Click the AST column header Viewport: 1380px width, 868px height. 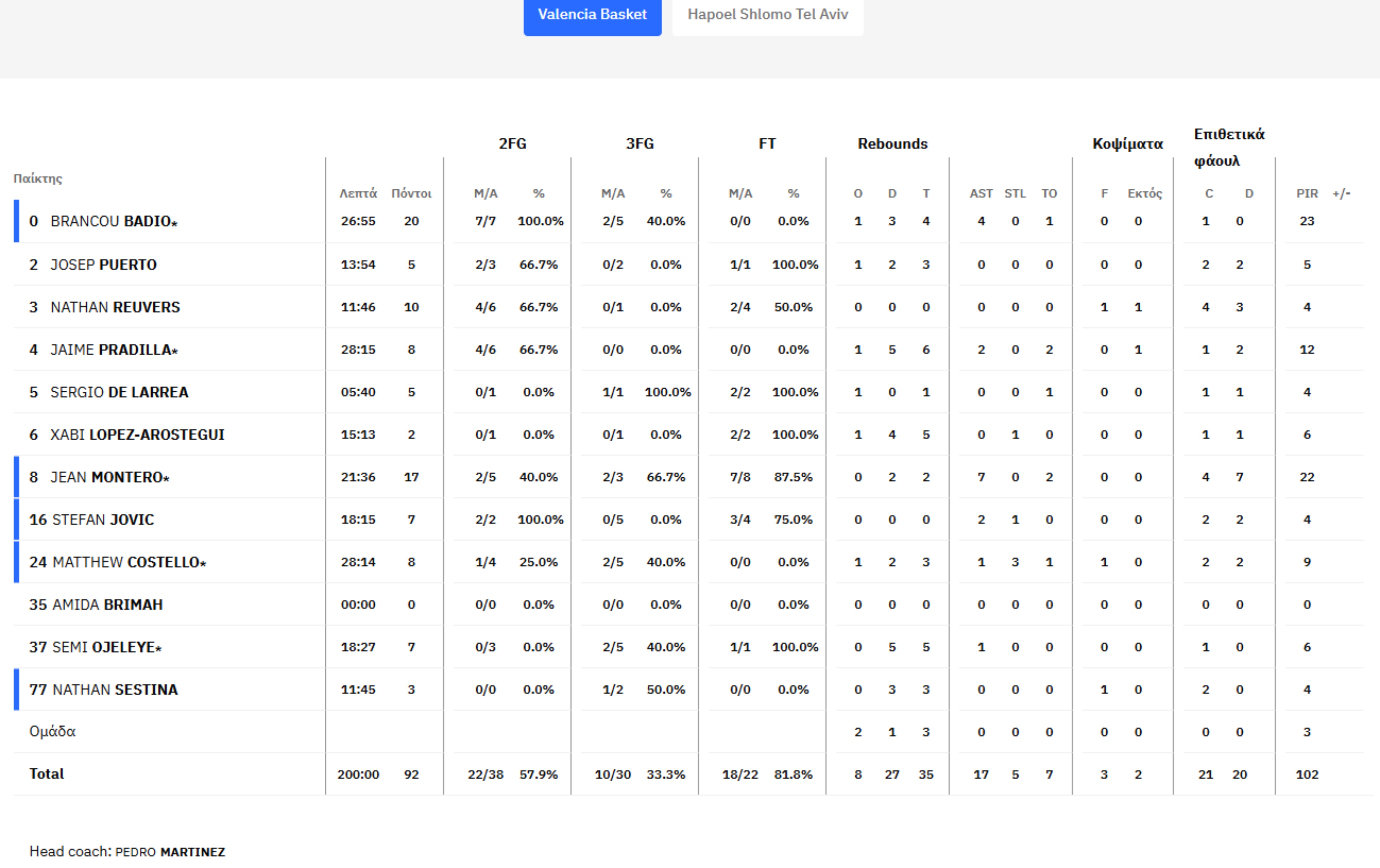[981, 193]
